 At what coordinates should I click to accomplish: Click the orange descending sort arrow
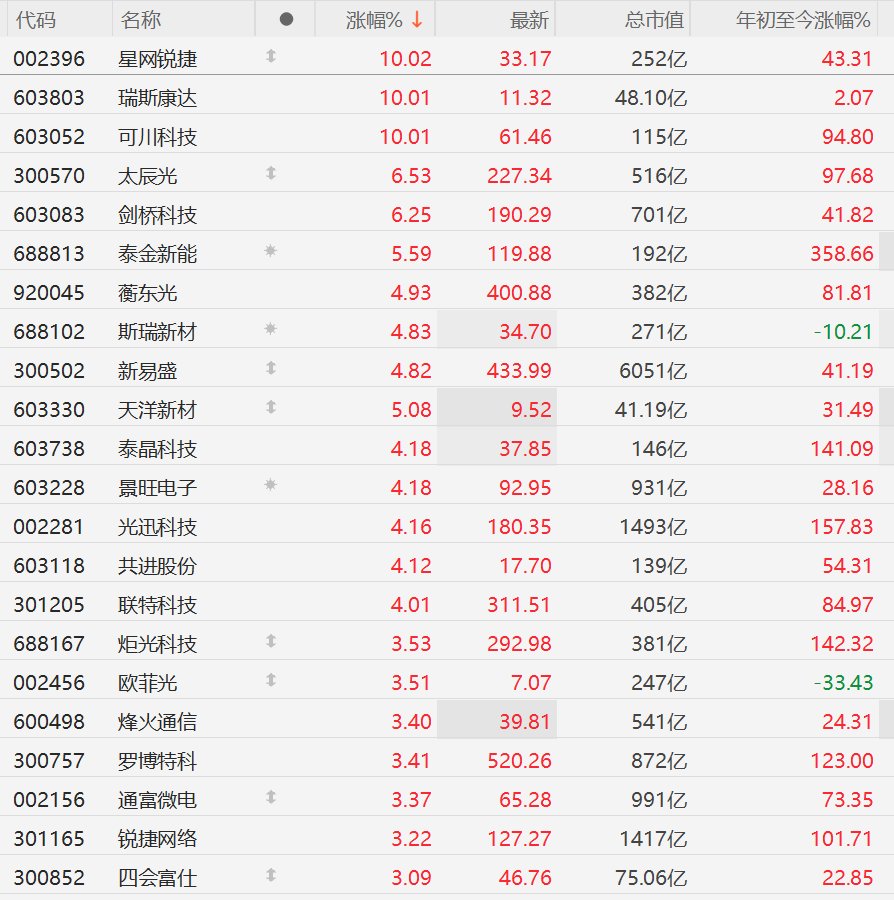(x=417, y=20)
